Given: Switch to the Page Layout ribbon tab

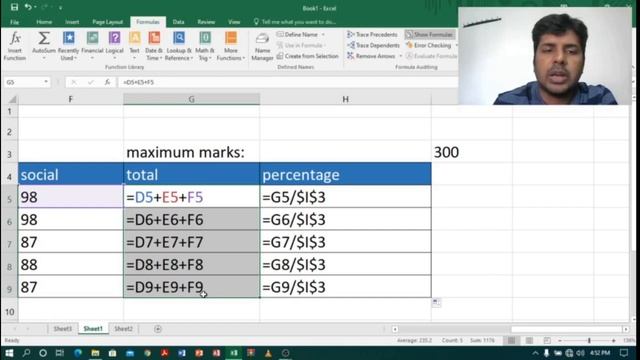Looking at the screenshot, I should click(107, 22).
